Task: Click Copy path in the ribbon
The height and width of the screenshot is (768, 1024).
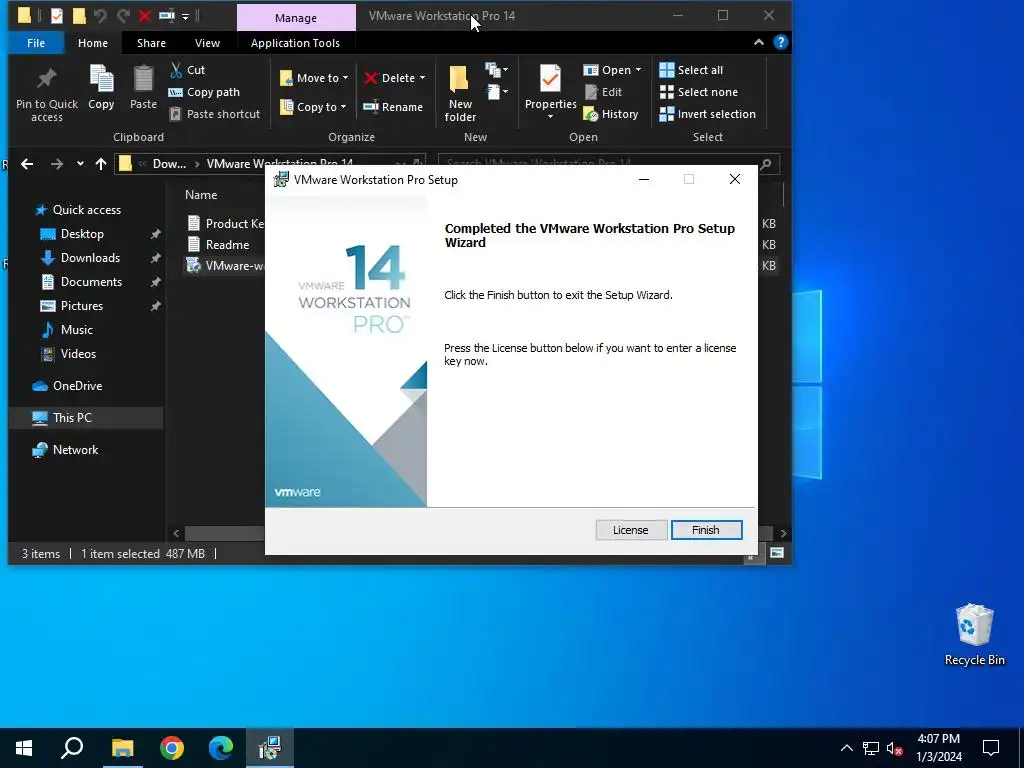Action: pos(204,92)
